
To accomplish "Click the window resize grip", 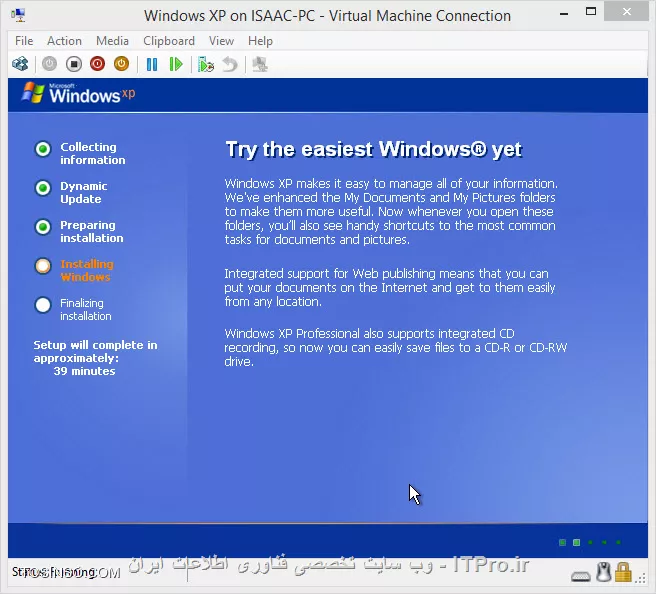I will pos(641,578).
